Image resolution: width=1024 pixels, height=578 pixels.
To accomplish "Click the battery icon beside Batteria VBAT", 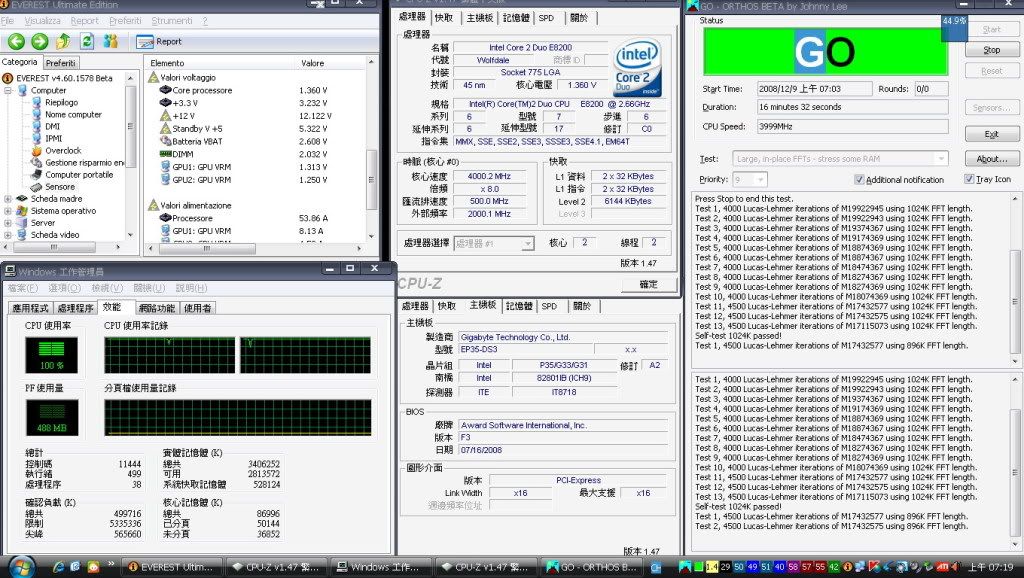I will (x=166, y=141).
